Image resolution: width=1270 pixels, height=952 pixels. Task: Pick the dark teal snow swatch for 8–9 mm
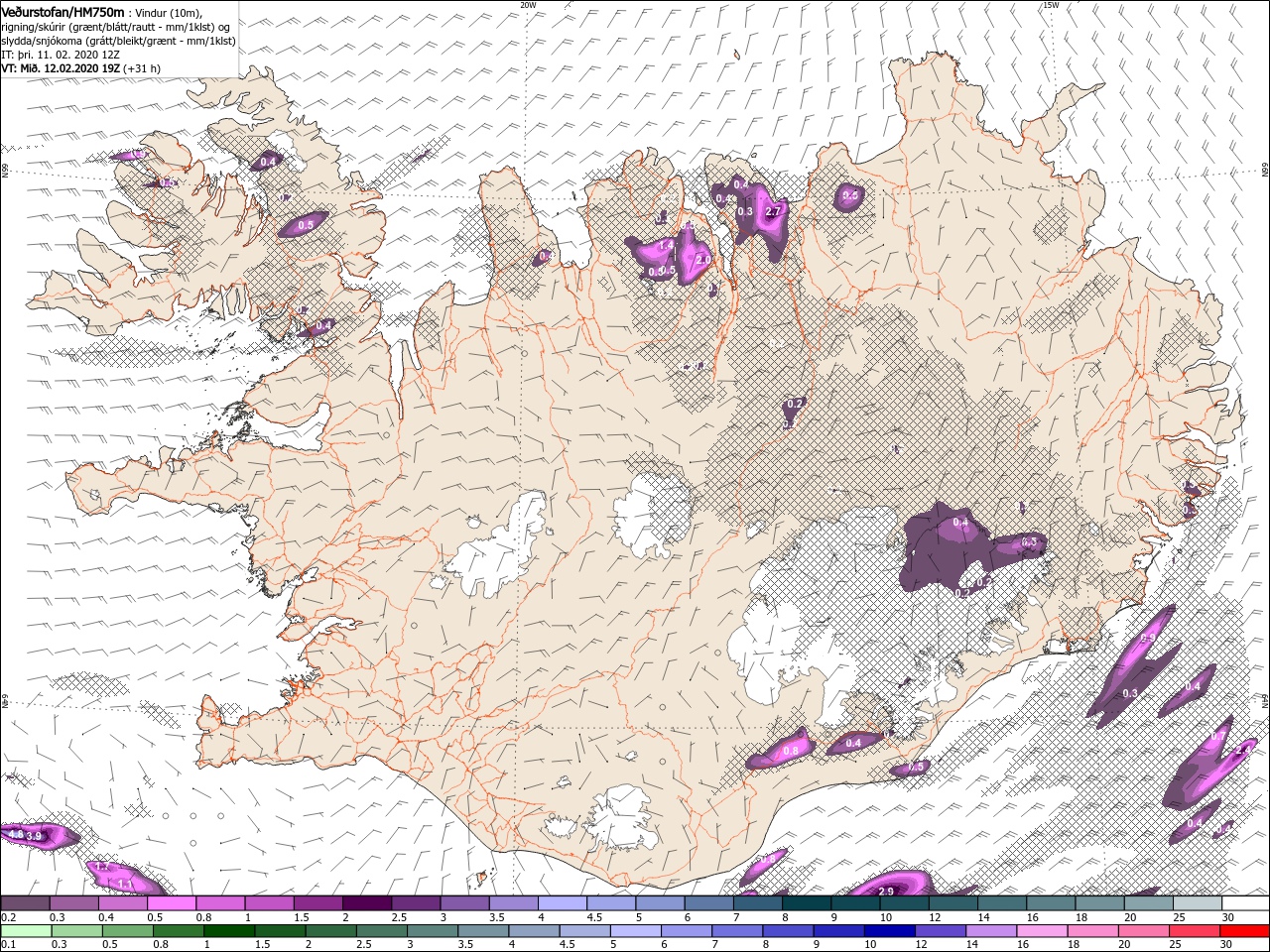tap(806, 903)
